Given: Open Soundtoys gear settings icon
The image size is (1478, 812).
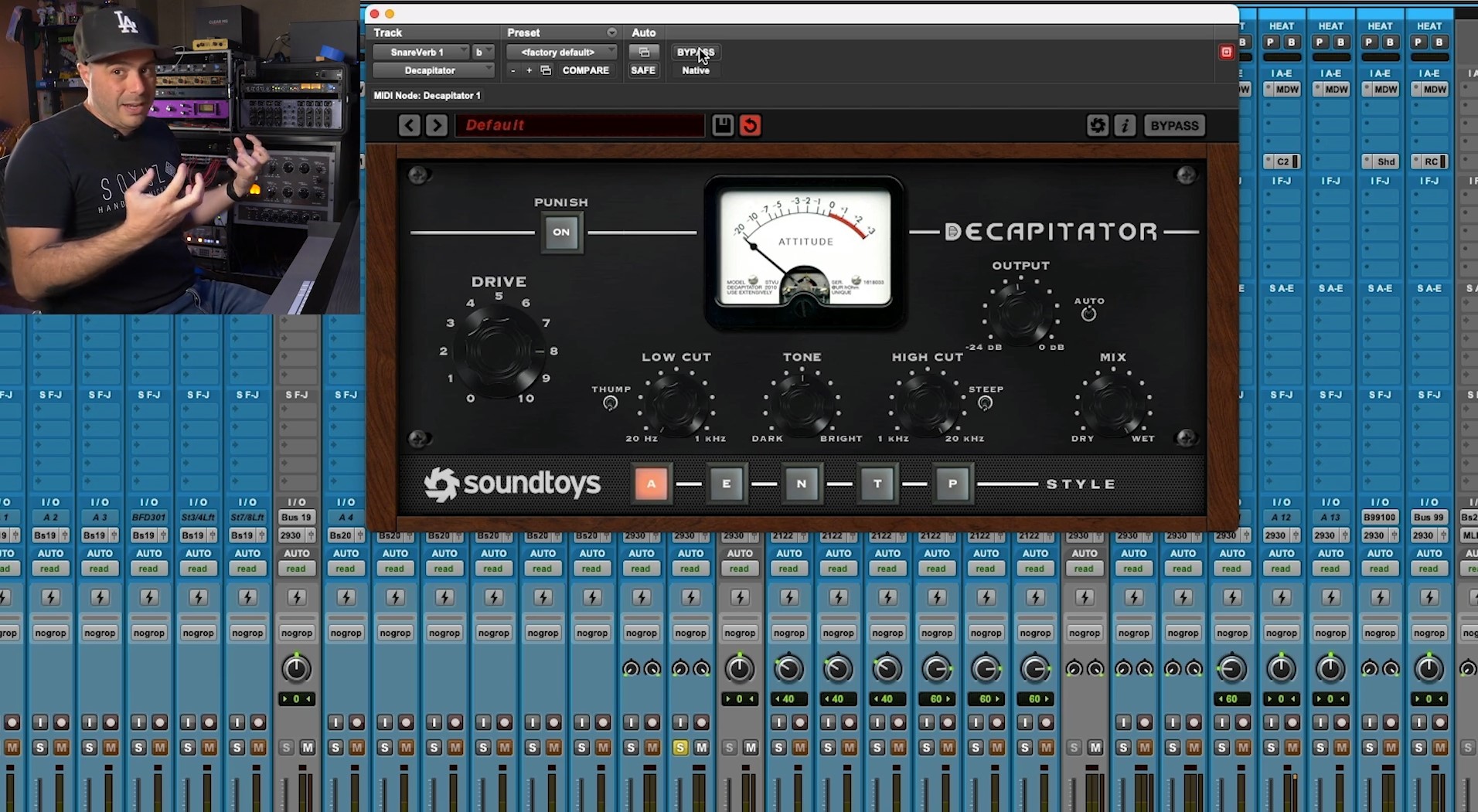Looking at the screenshot, I should point(1098,125).
